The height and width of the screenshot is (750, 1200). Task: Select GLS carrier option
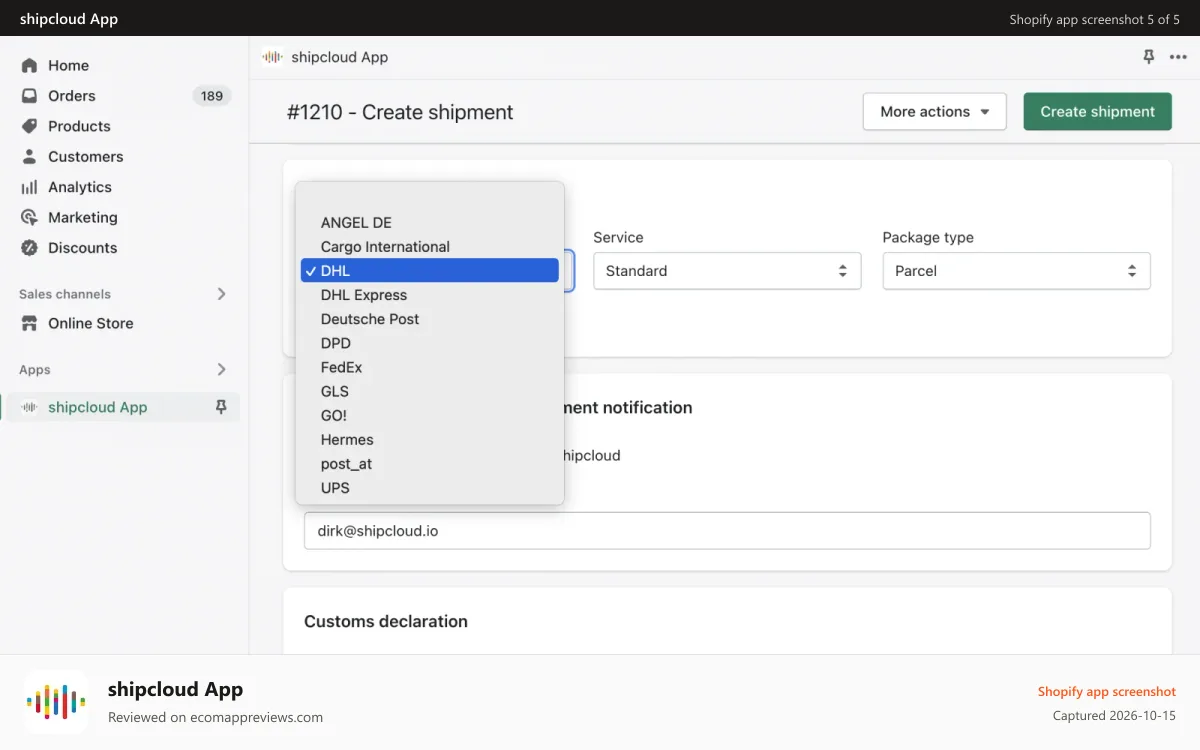tap(430, 392)
